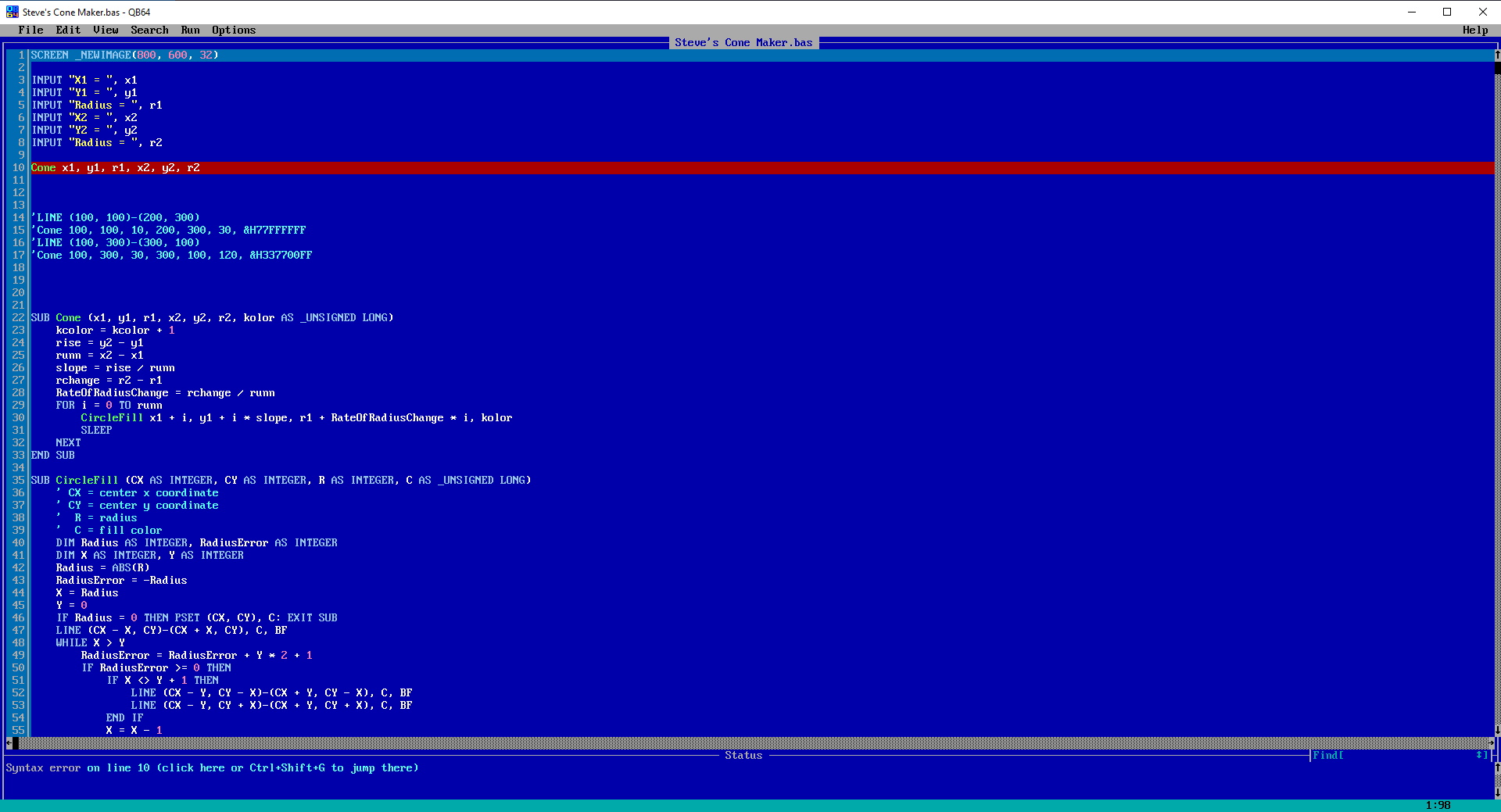
Task: Open the File menu
Action: [30, 30]
